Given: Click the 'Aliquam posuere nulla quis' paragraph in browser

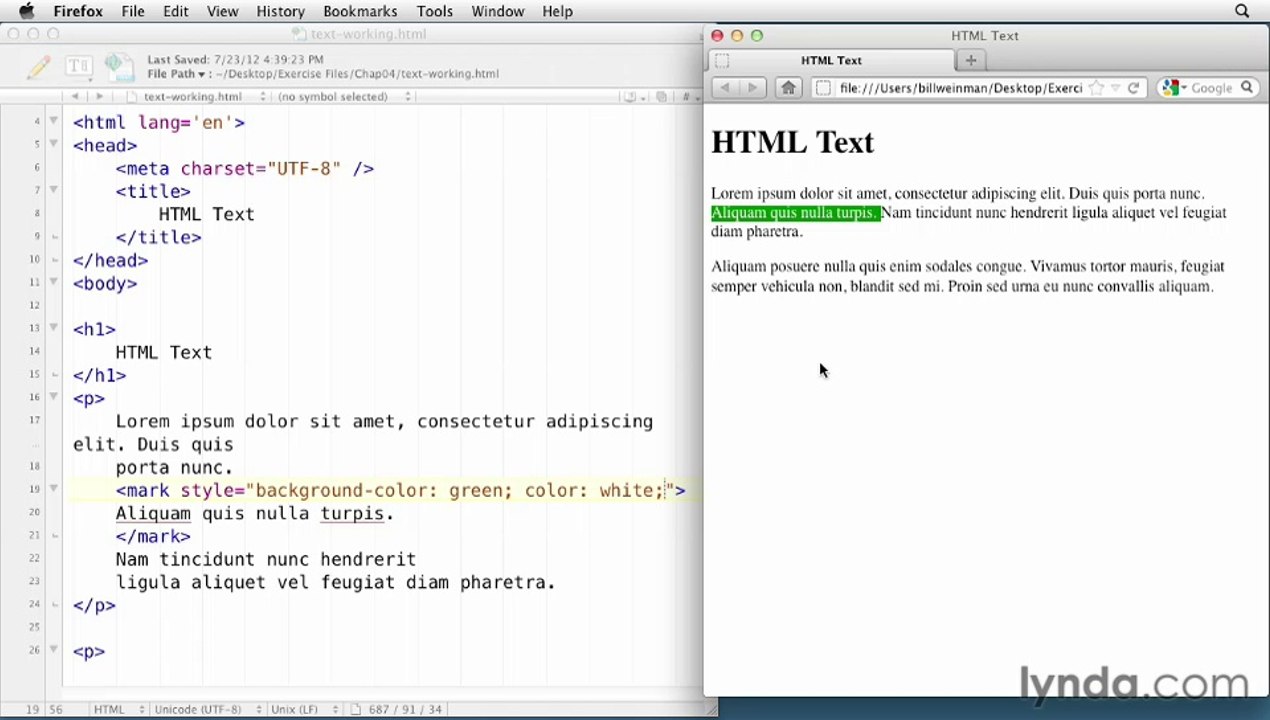Looking at the screenshot, I should pos(967,276).
